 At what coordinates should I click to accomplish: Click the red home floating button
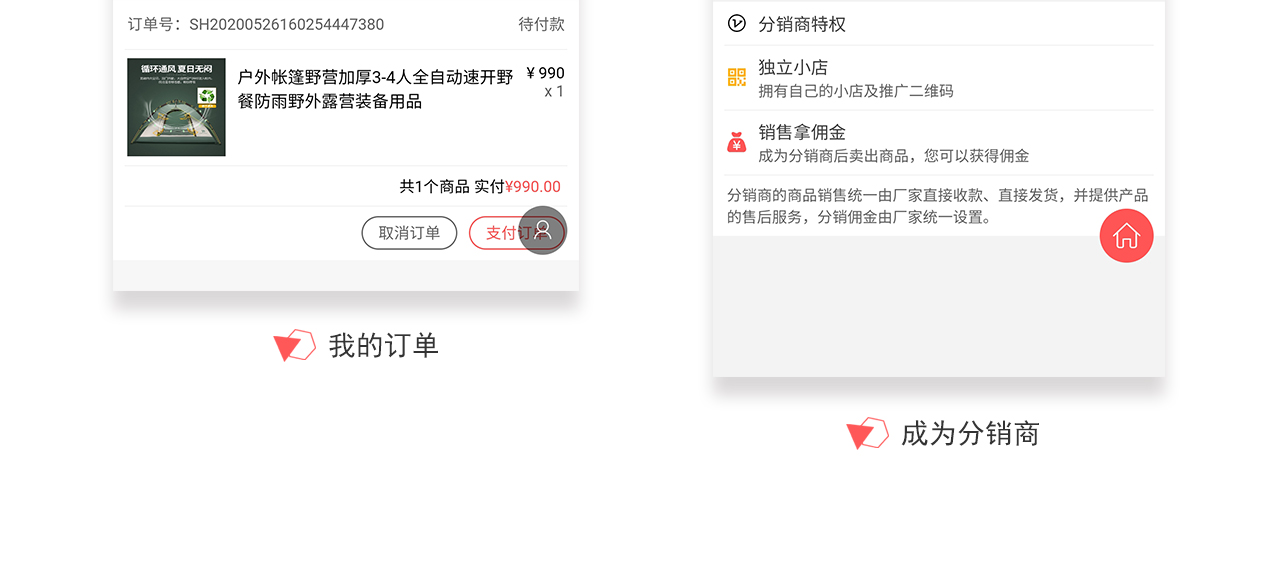click(x=1126, y=236)
